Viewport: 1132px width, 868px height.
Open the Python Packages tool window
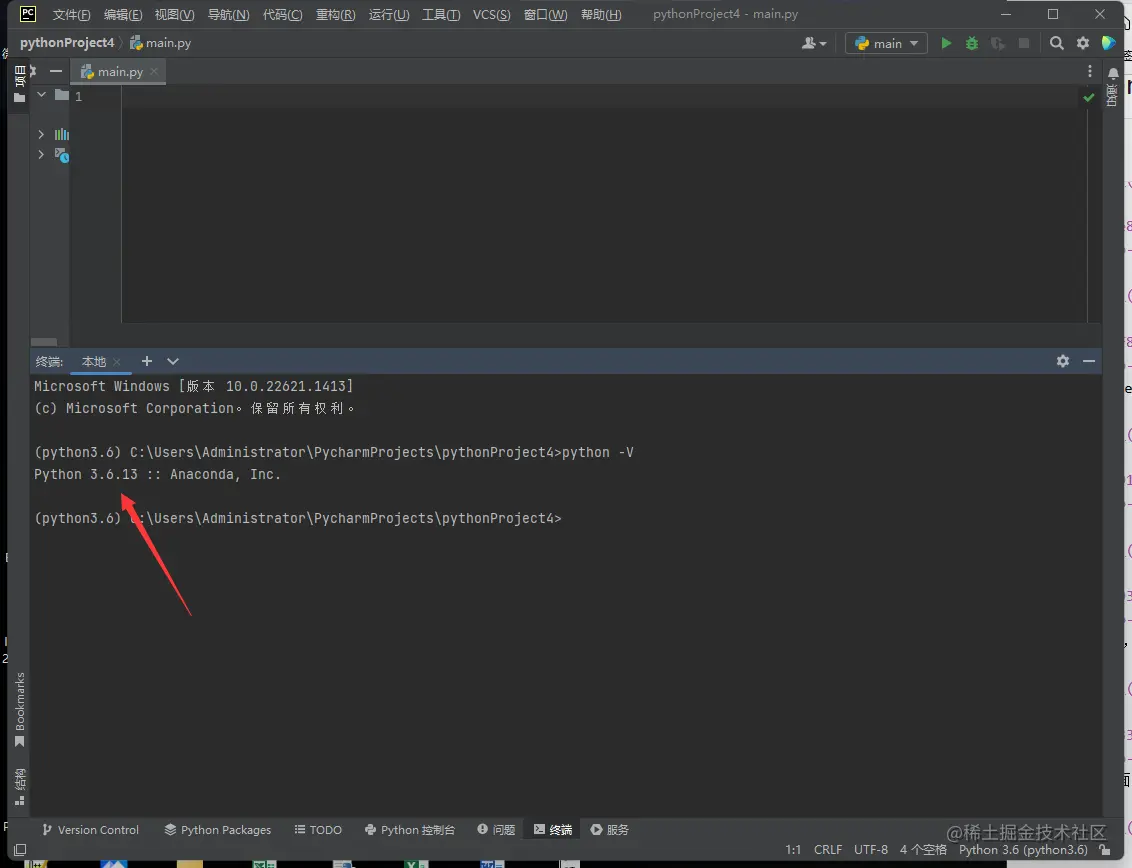click(217, 830)
